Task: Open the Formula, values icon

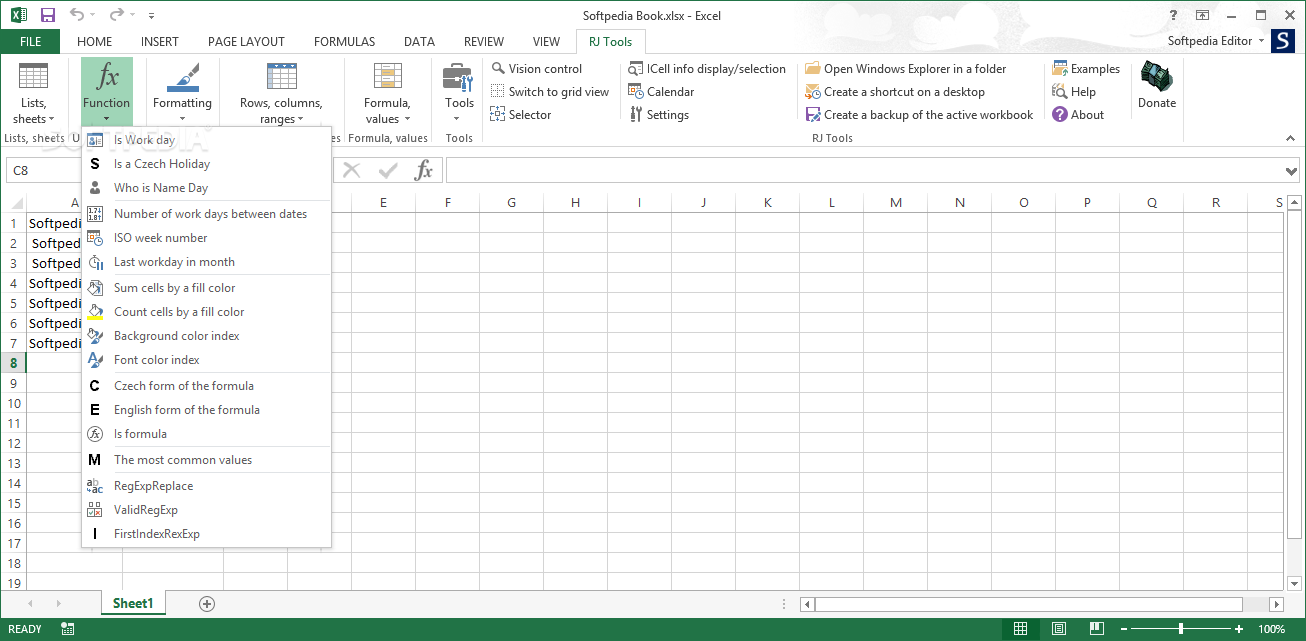Action: click(387, 93)
